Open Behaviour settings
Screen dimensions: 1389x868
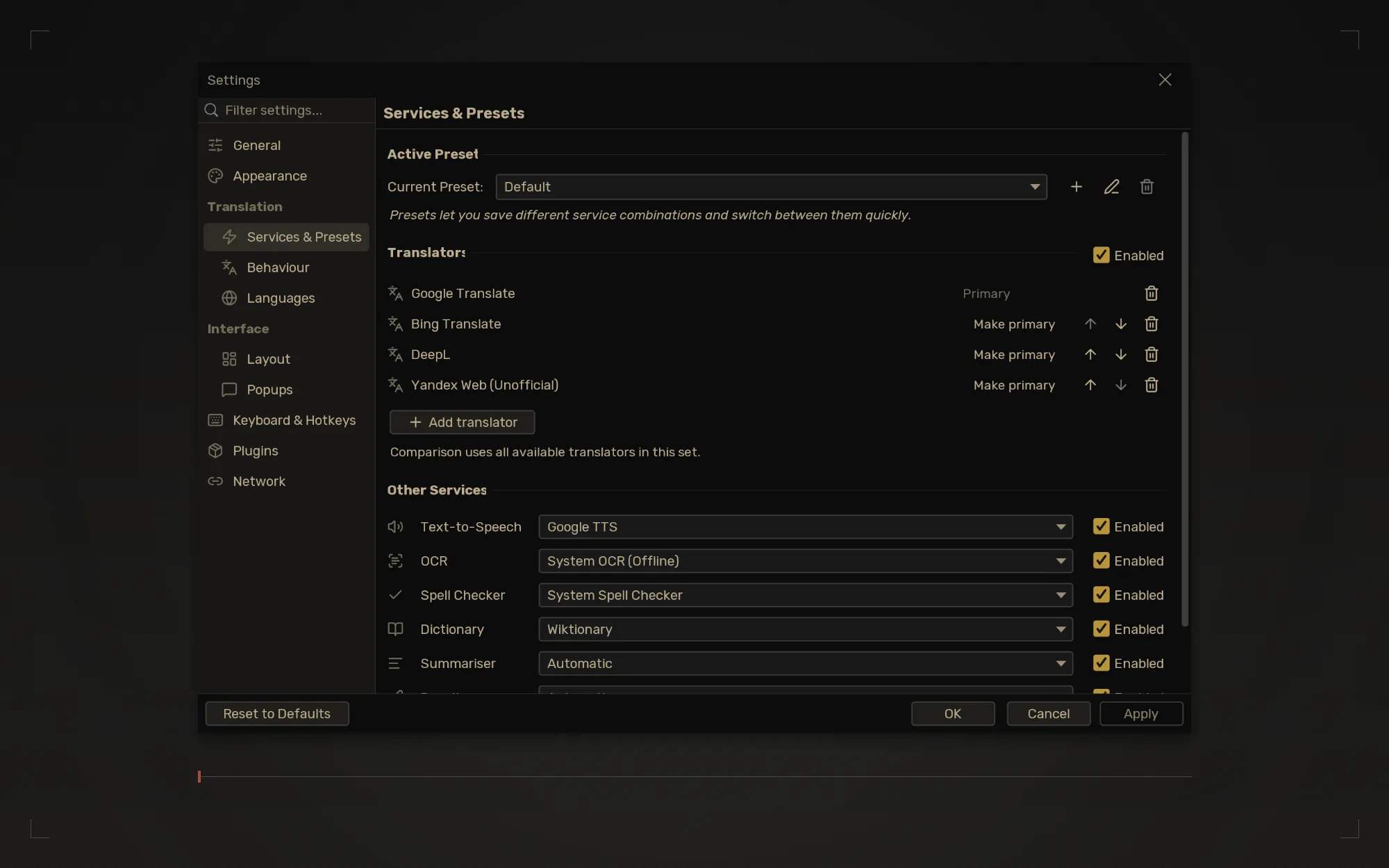pos(286,267)
